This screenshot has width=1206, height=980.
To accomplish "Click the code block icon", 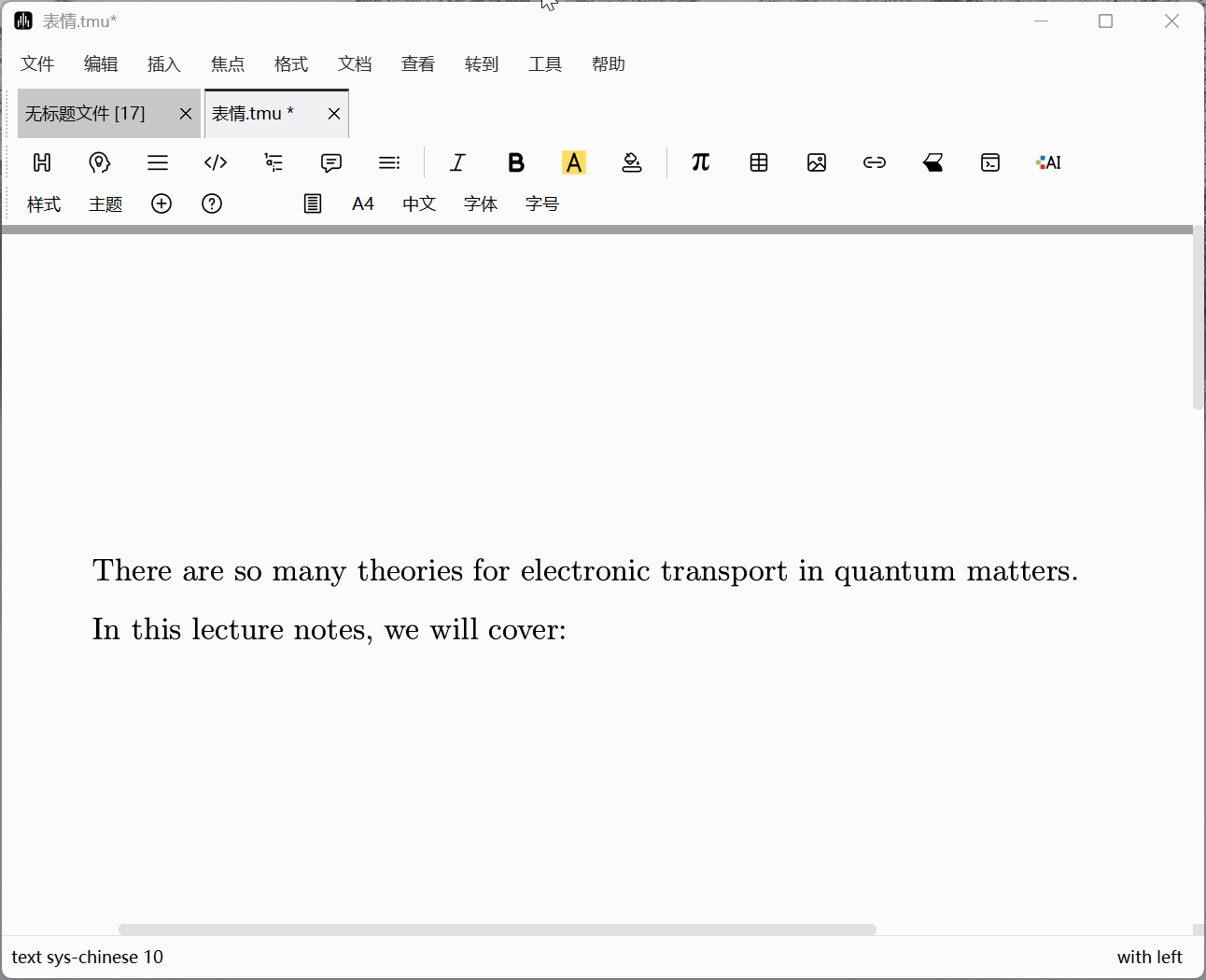I will (216, 162).
